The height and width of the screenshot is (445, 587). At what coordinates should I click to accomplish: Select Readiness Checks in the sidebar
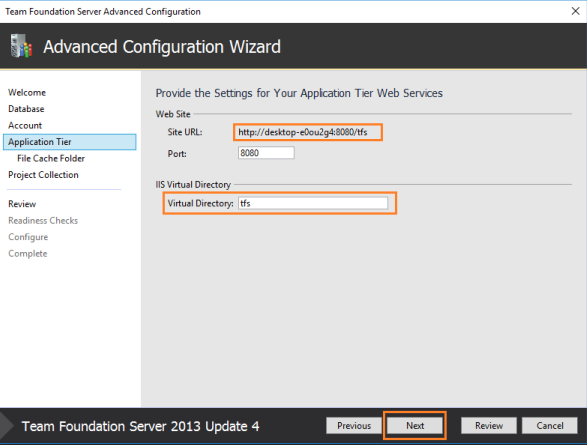click(43, 220)
